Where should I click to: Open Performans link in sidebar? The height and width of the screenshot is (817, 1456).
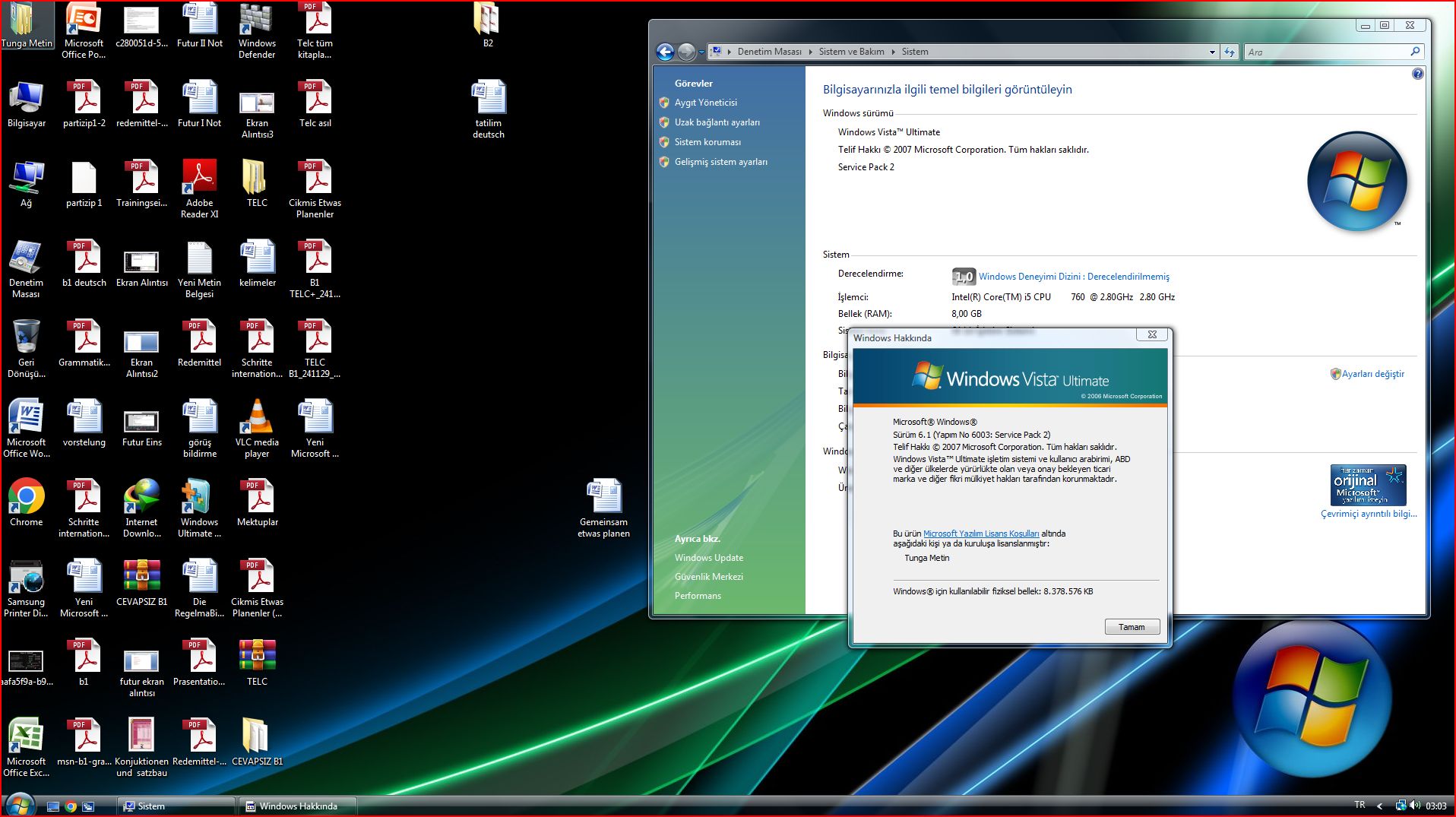(x=698, y=596)
